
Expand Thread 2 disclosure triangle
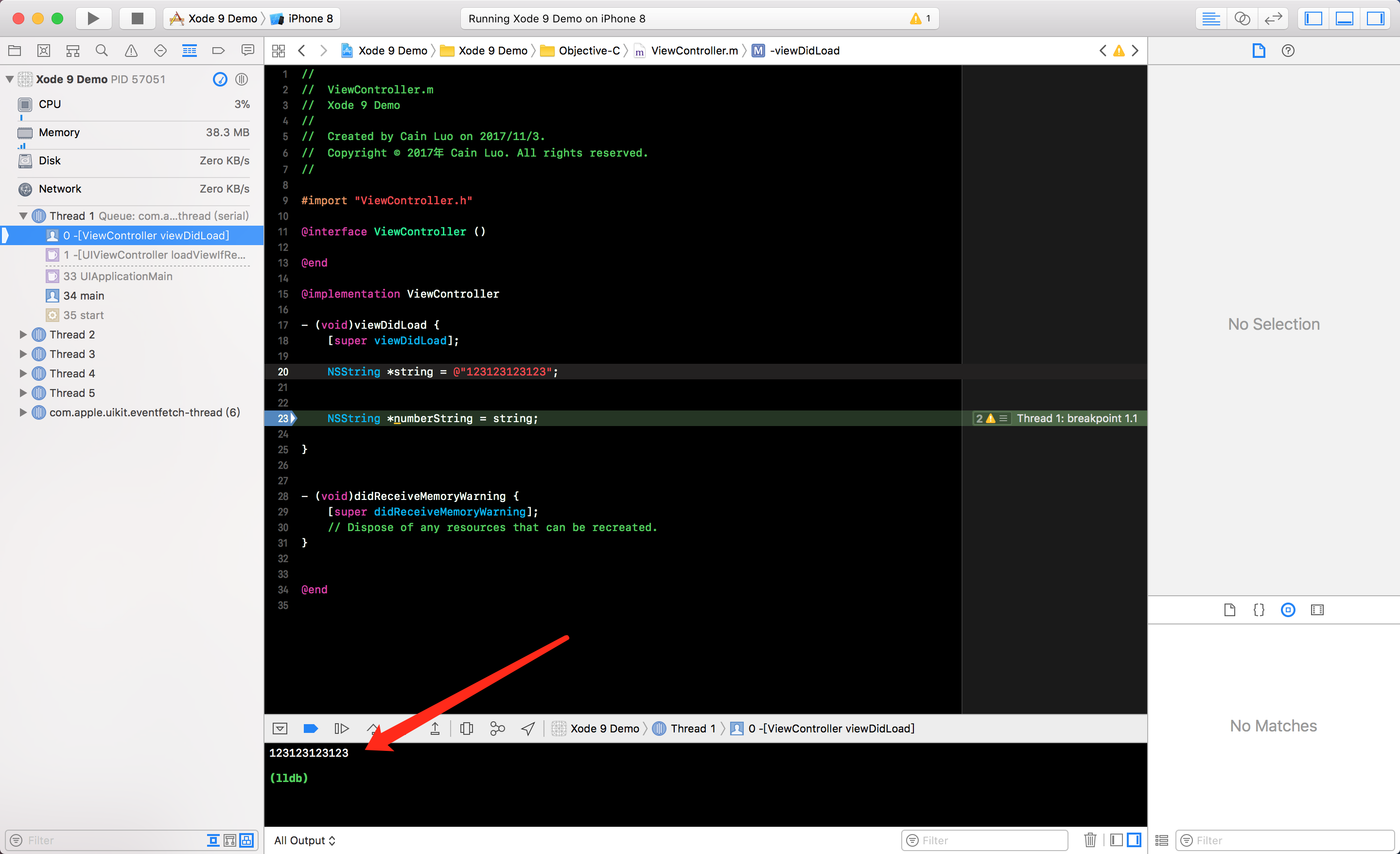point(23,334)
